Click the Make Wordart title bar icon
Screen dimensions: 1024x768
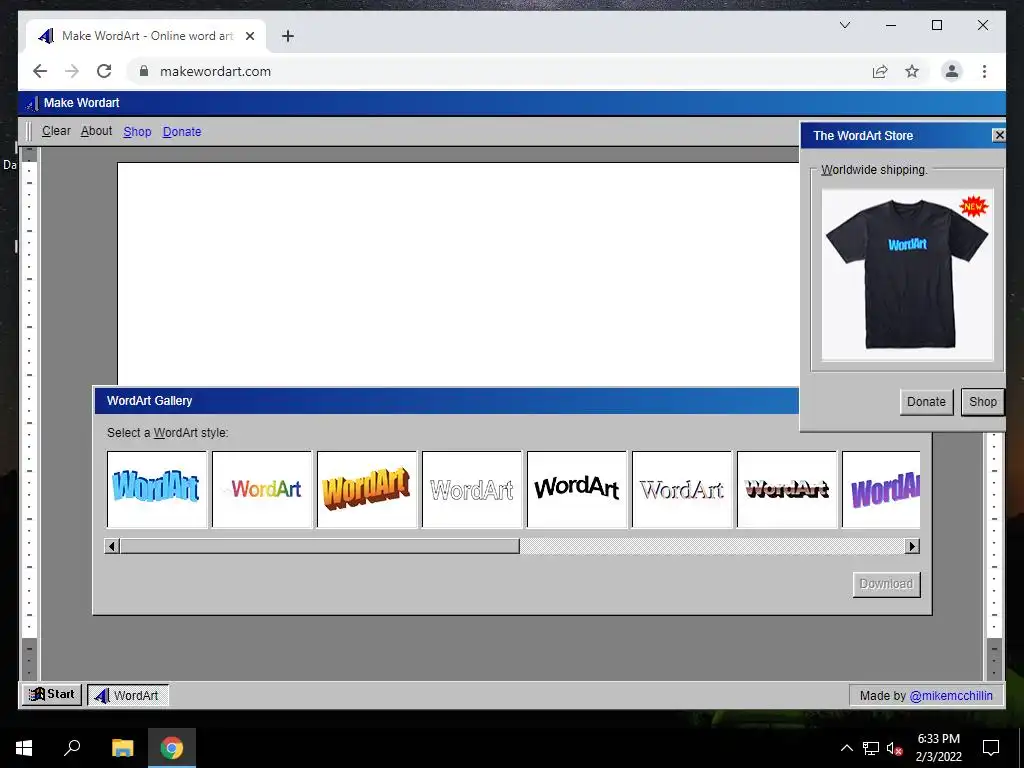coord(31,103)
